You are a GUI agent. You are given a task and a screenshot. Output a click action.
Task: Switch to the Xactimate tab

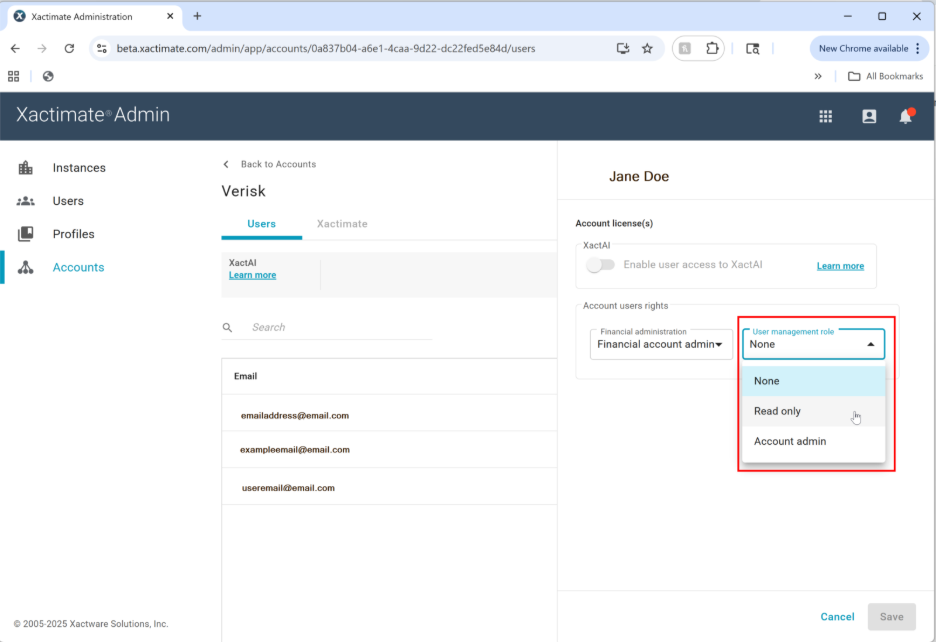342,224
